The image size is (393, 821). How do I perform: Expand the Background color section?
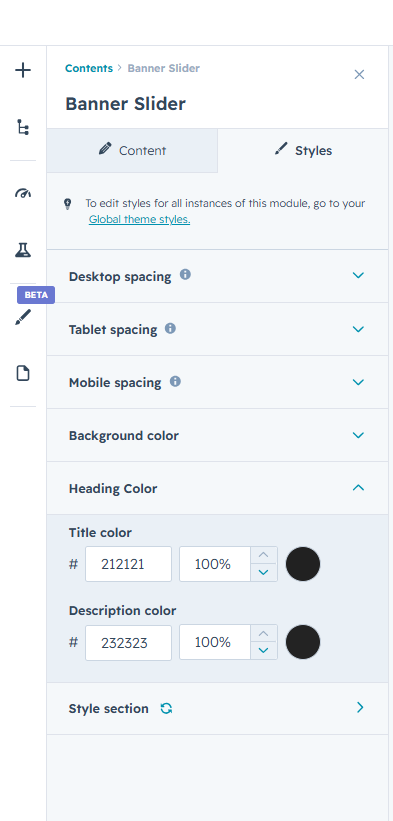click(x=218, y=435)
